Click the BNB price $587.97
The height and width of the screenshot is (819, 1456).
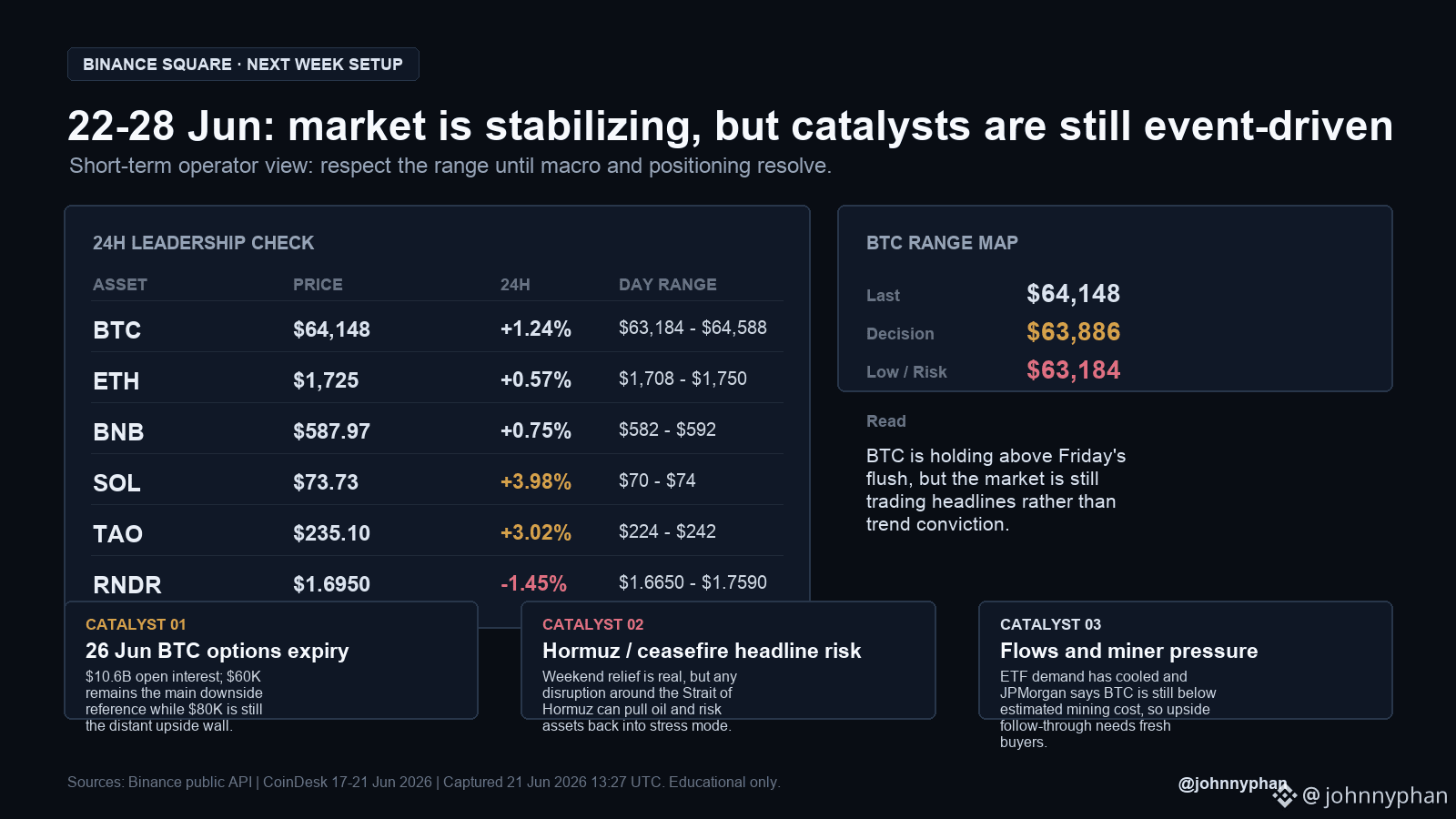tap(331, 431)
